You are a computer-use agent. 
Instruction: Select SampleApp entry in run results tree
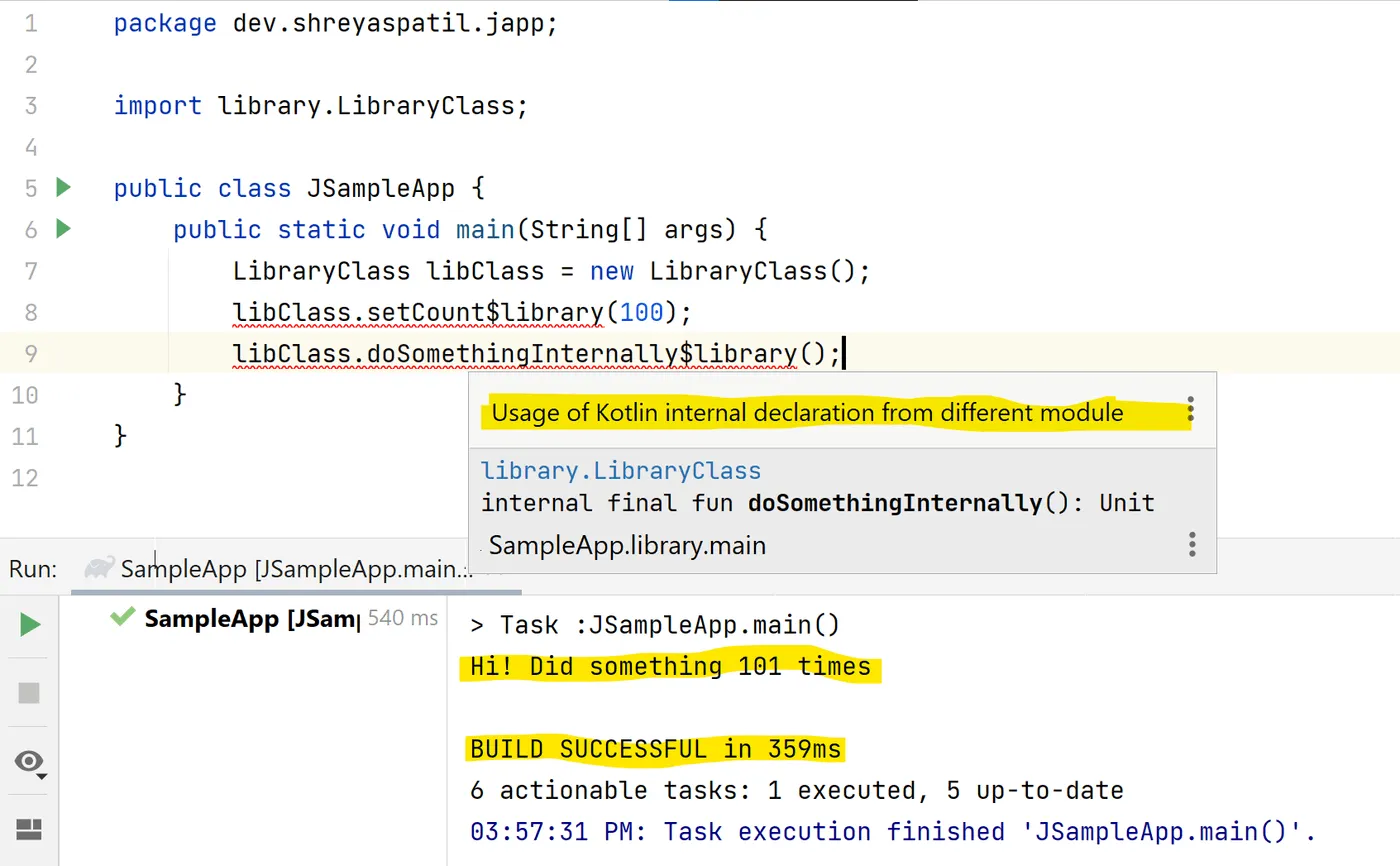pyautogui.click(x=250, y=618)
